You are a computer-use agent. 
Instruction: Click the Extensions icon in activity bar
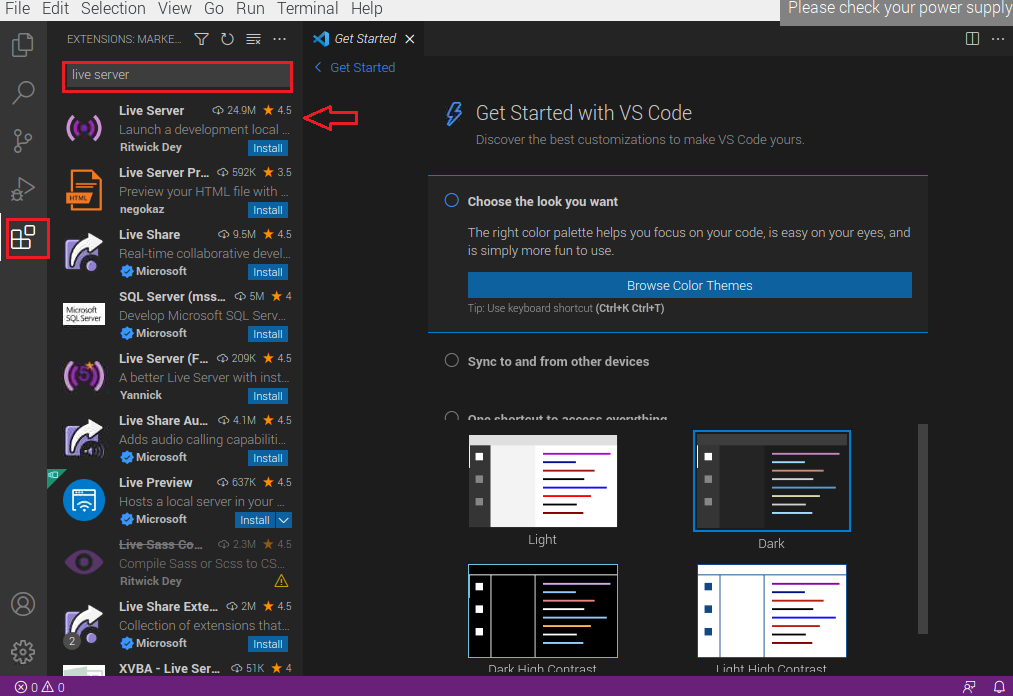point(22,237)
